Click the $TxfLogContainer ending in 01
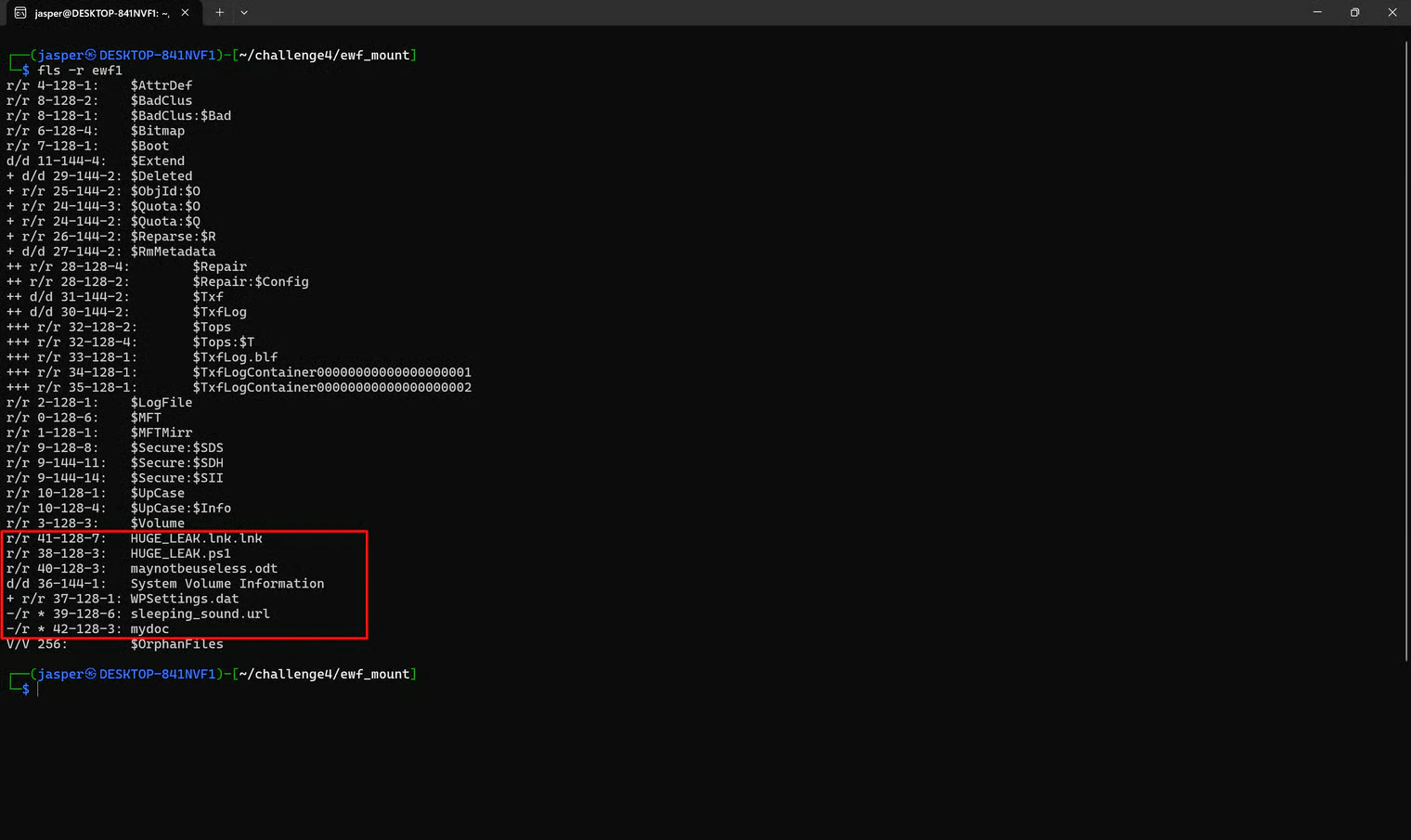The image size is (1411, 840). [332, 372]
